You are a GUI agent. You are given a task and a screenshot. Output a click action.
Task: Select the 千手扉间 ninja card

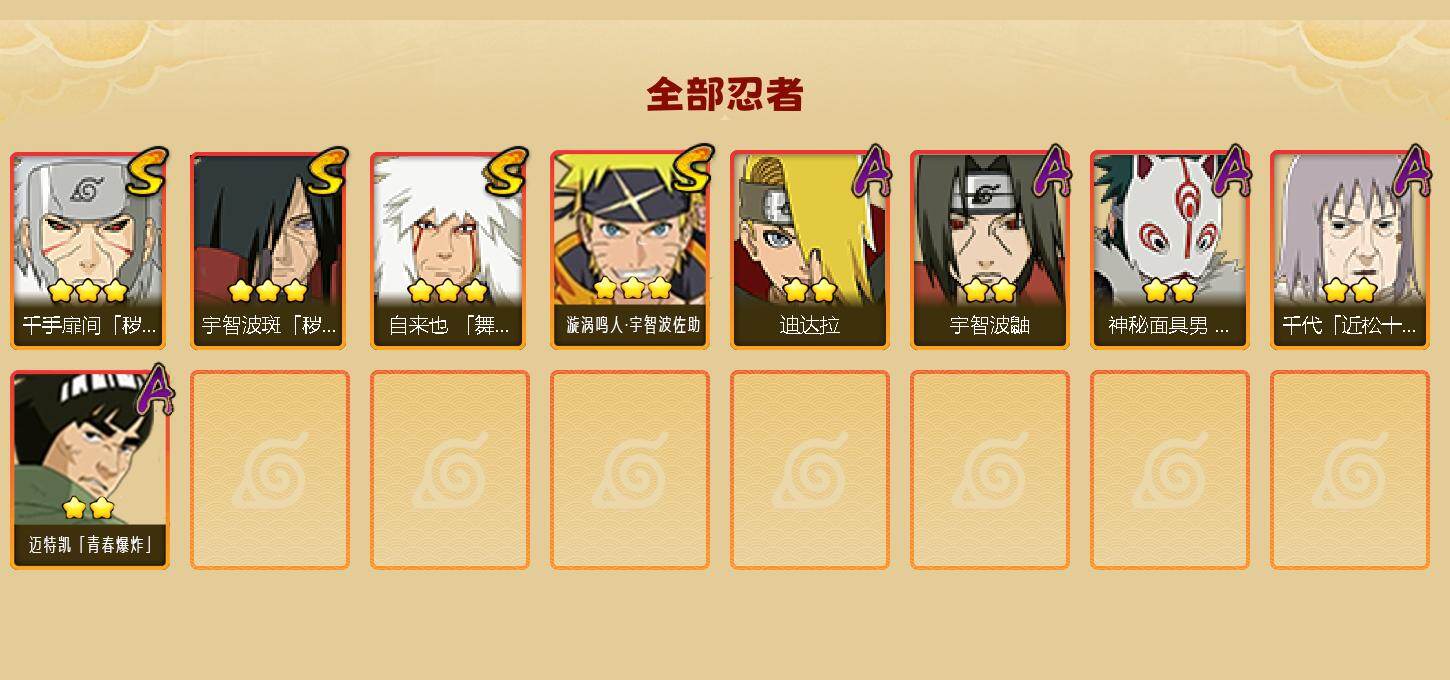click(x=89, y=251)
